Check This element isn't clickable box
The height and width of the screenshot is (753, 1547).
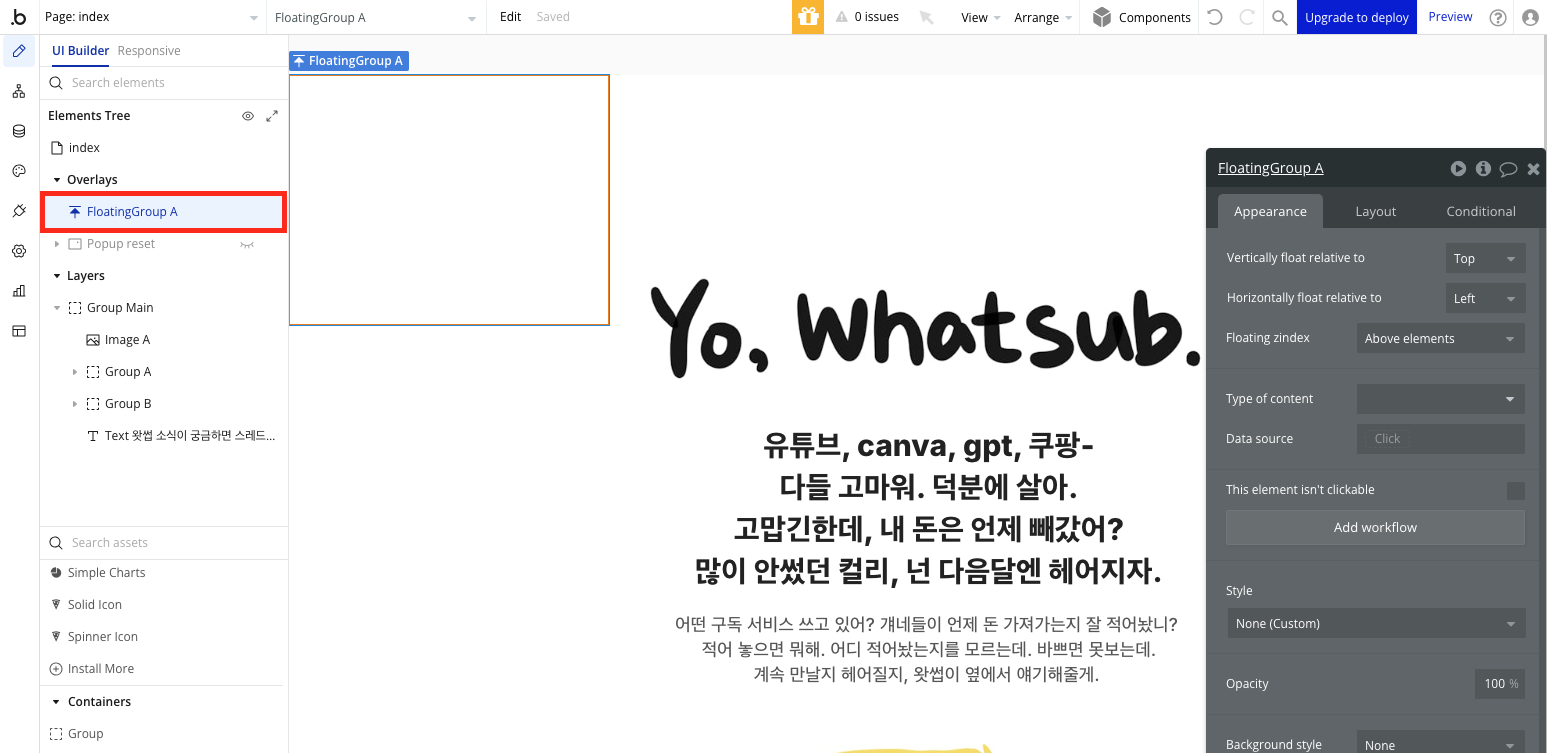pos(1516,490)
